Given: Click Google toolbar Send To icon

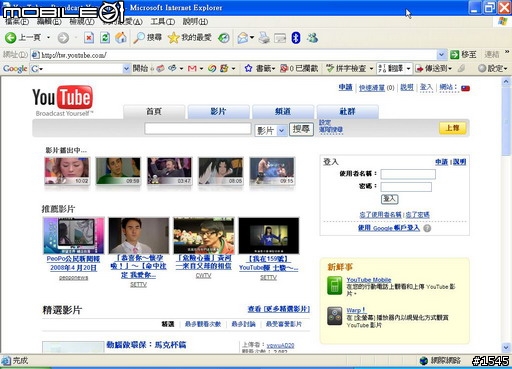Looking at the screenshot, I should (419, 69).
